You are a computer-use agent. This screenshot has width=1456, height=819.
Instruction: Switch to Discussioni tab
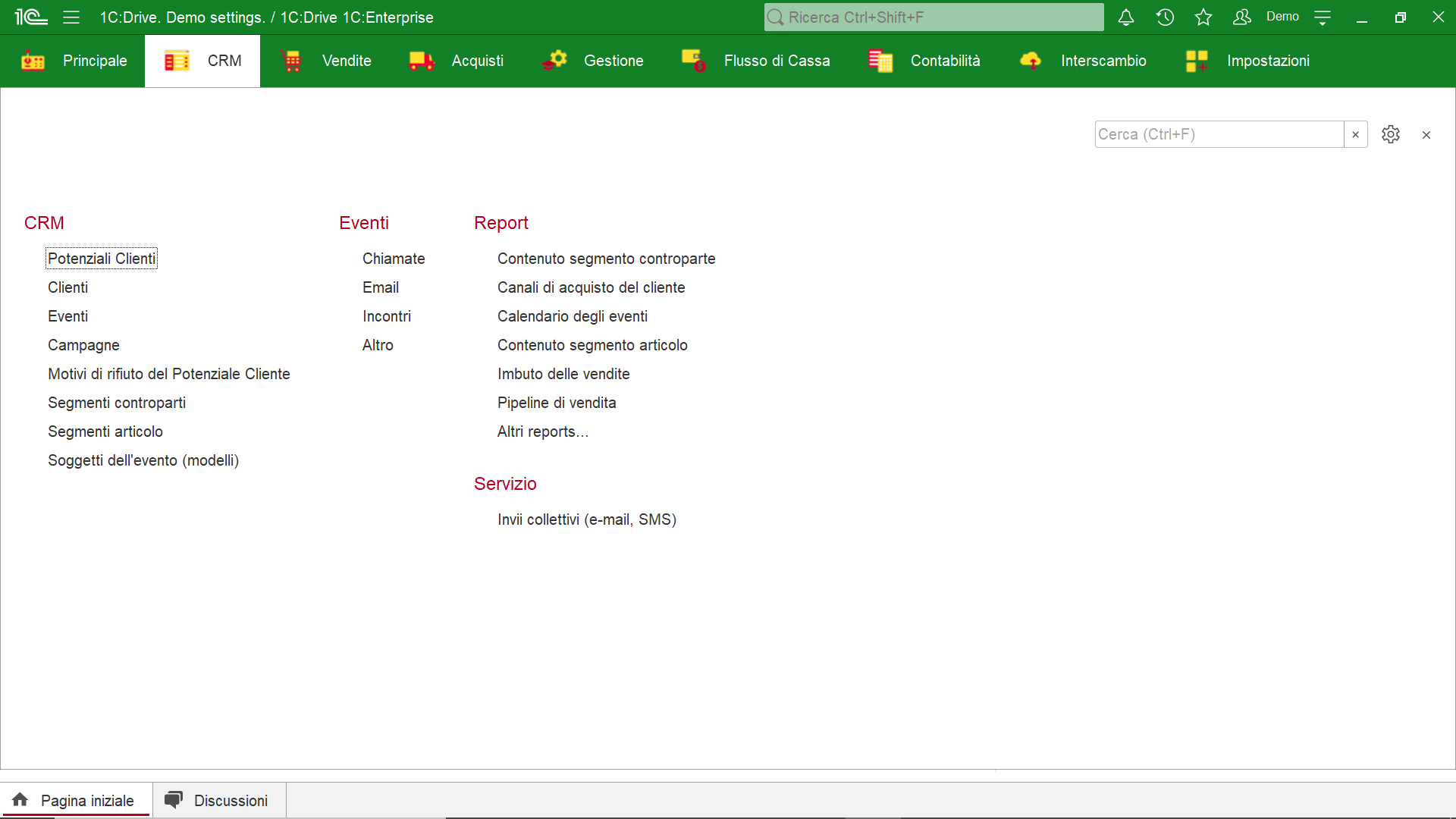219,800
